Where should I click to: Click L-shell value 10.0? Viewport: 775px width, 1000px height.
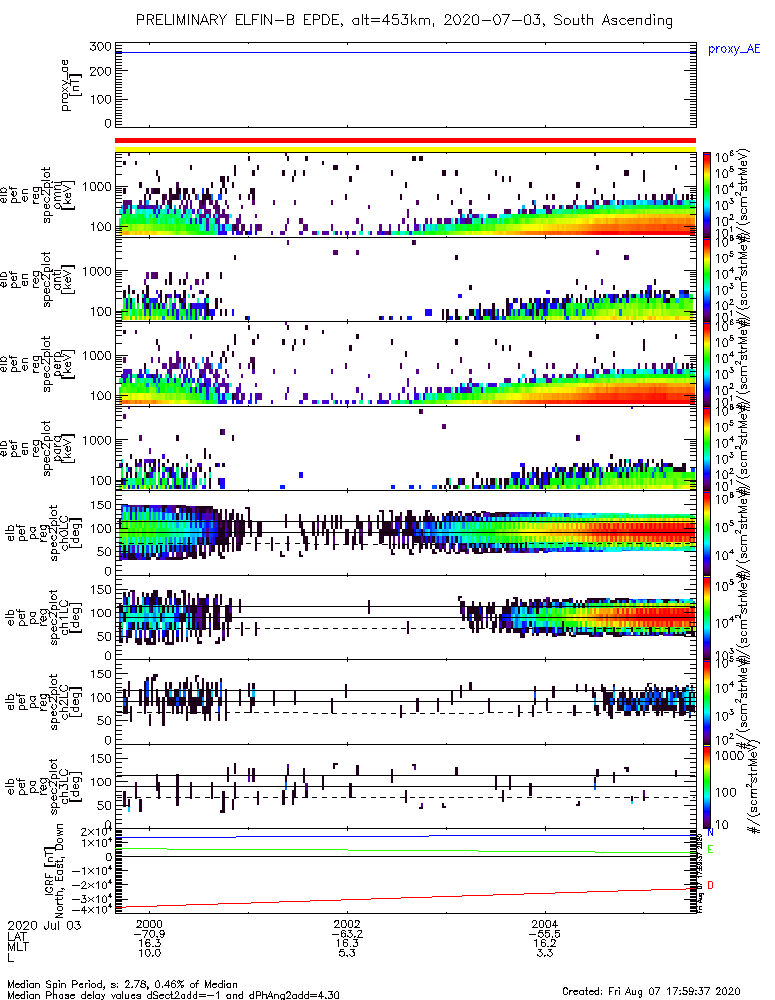[x=150, y=953]
